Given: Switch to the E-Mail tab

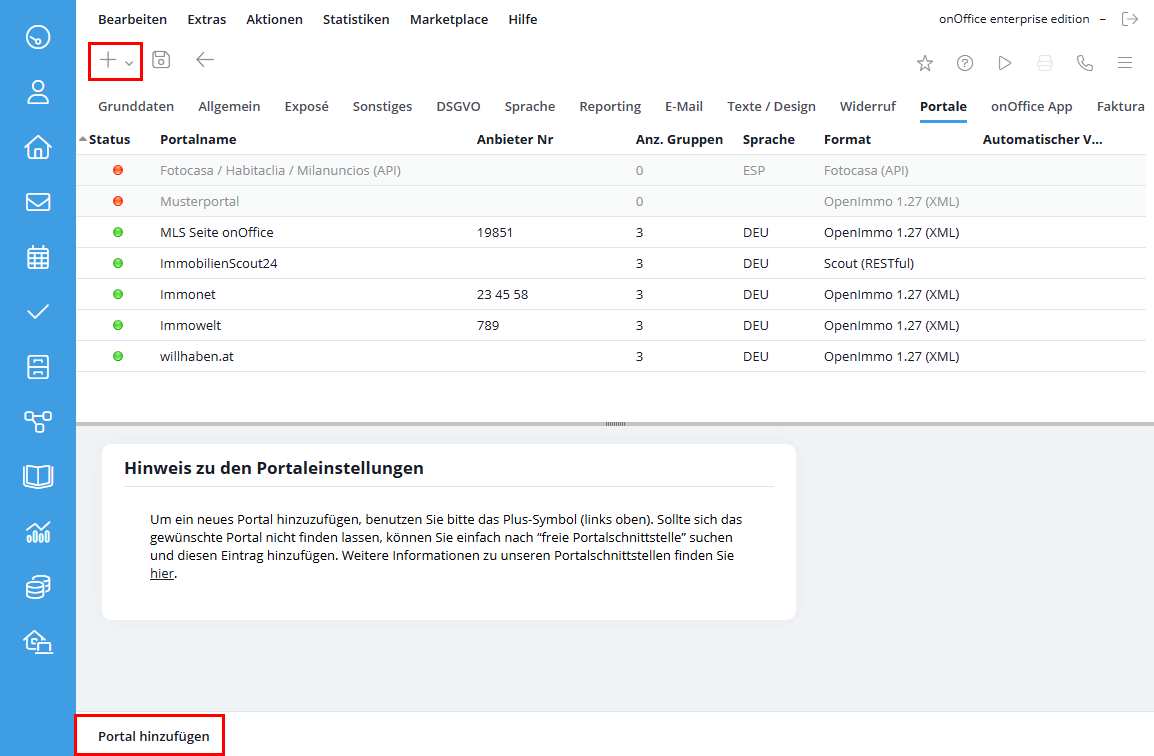Looking at the screenshot, I should tap(684, 107).
